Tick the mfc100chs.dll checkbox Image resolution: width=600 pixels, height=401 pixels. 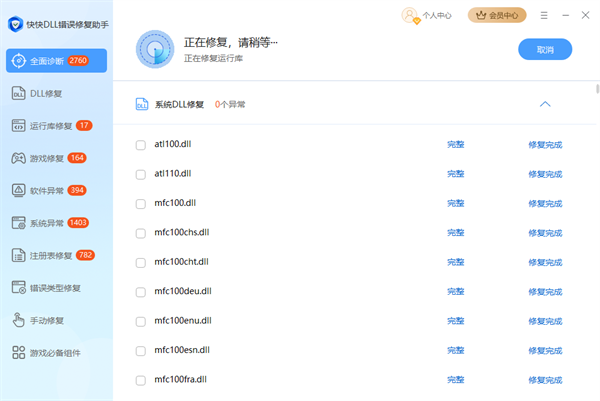tap(141, 233)
